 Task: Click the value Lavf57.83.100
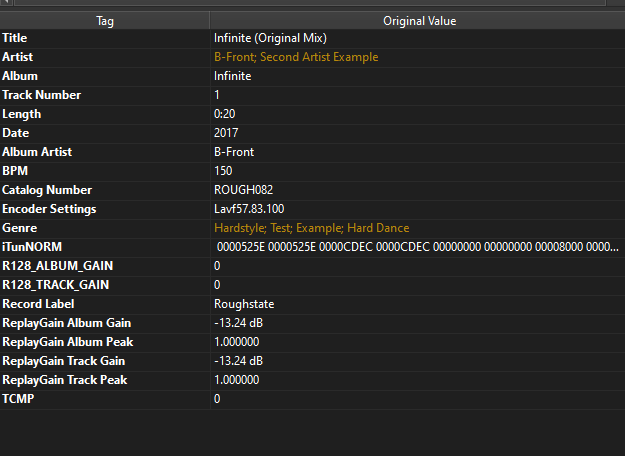click(249, 209)
